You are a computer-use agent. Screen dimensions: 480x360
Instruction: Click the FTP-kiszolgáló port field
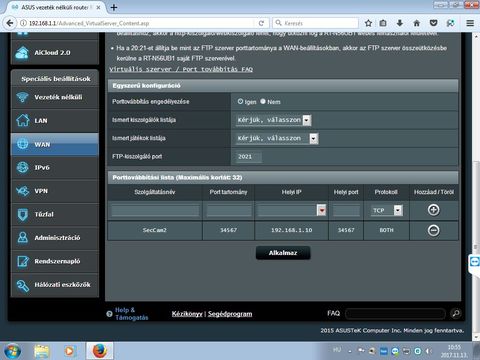click(x=249, y=157)
